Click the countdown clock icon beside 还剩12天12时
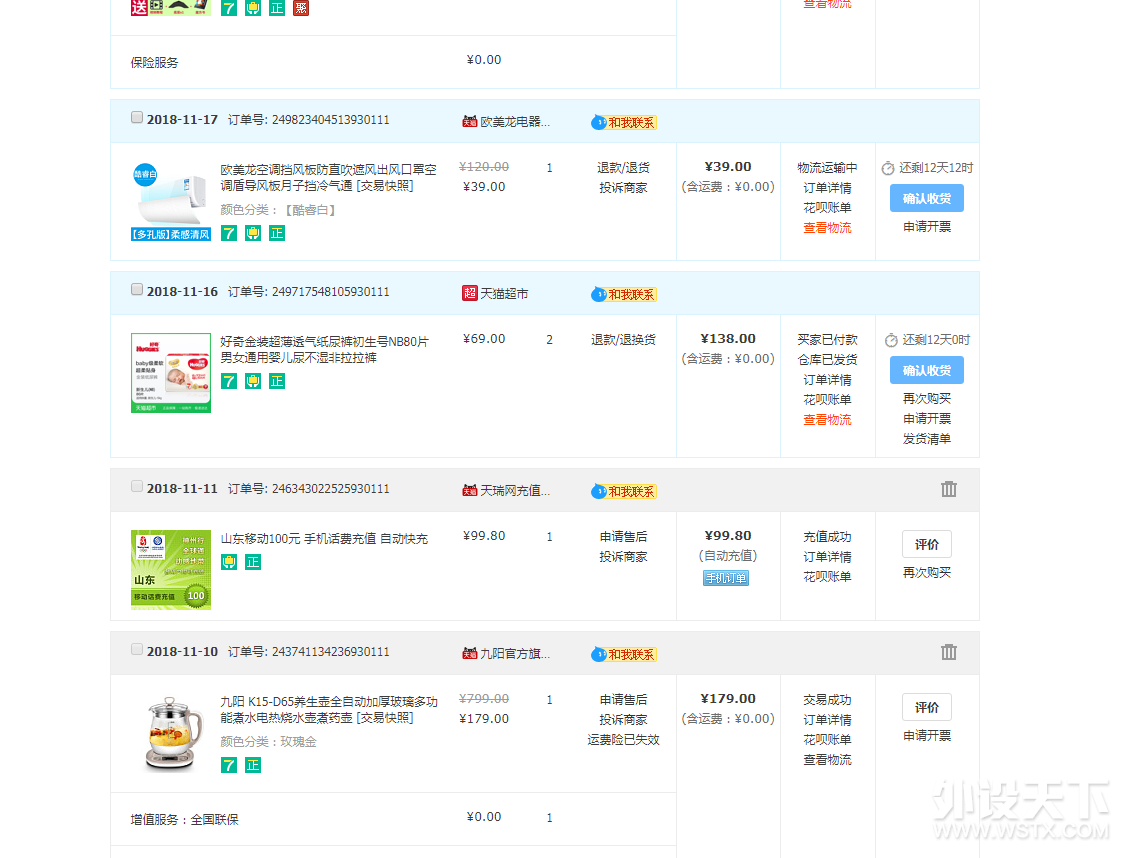1128x858 pixels. (888, 168)
